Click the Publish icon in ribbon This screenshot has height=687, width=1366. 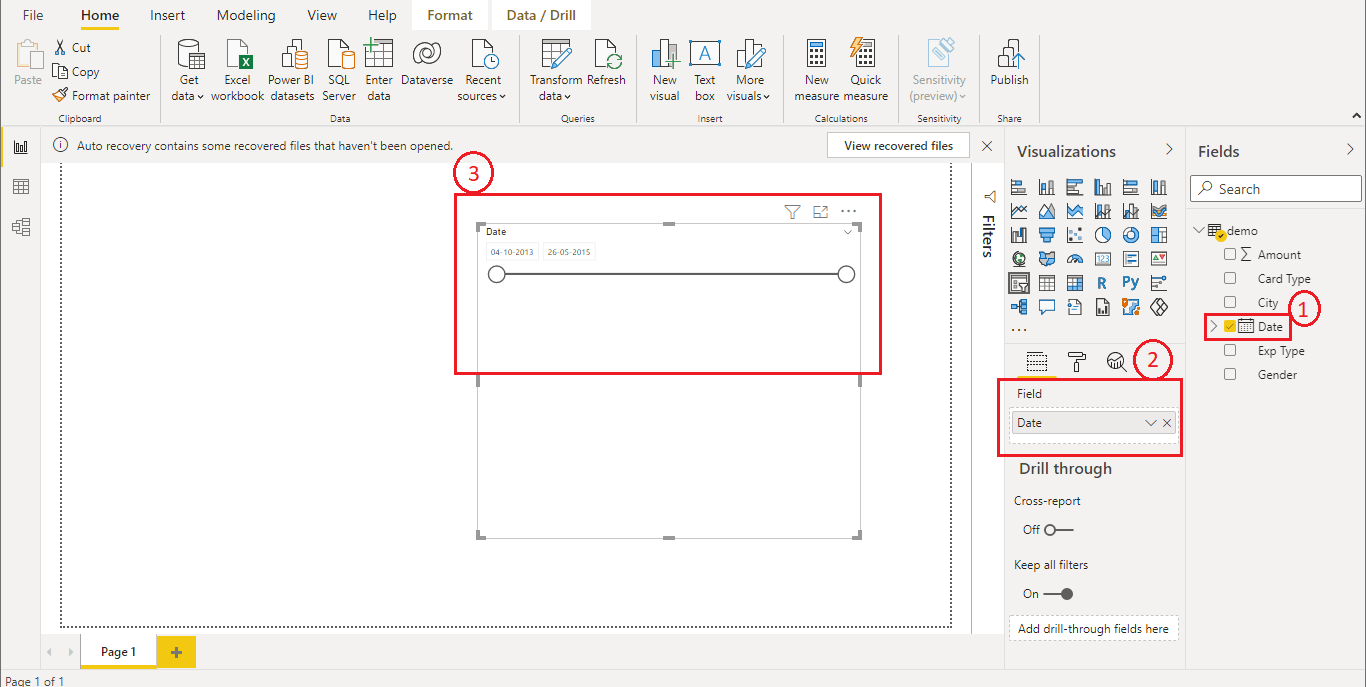1009,57
